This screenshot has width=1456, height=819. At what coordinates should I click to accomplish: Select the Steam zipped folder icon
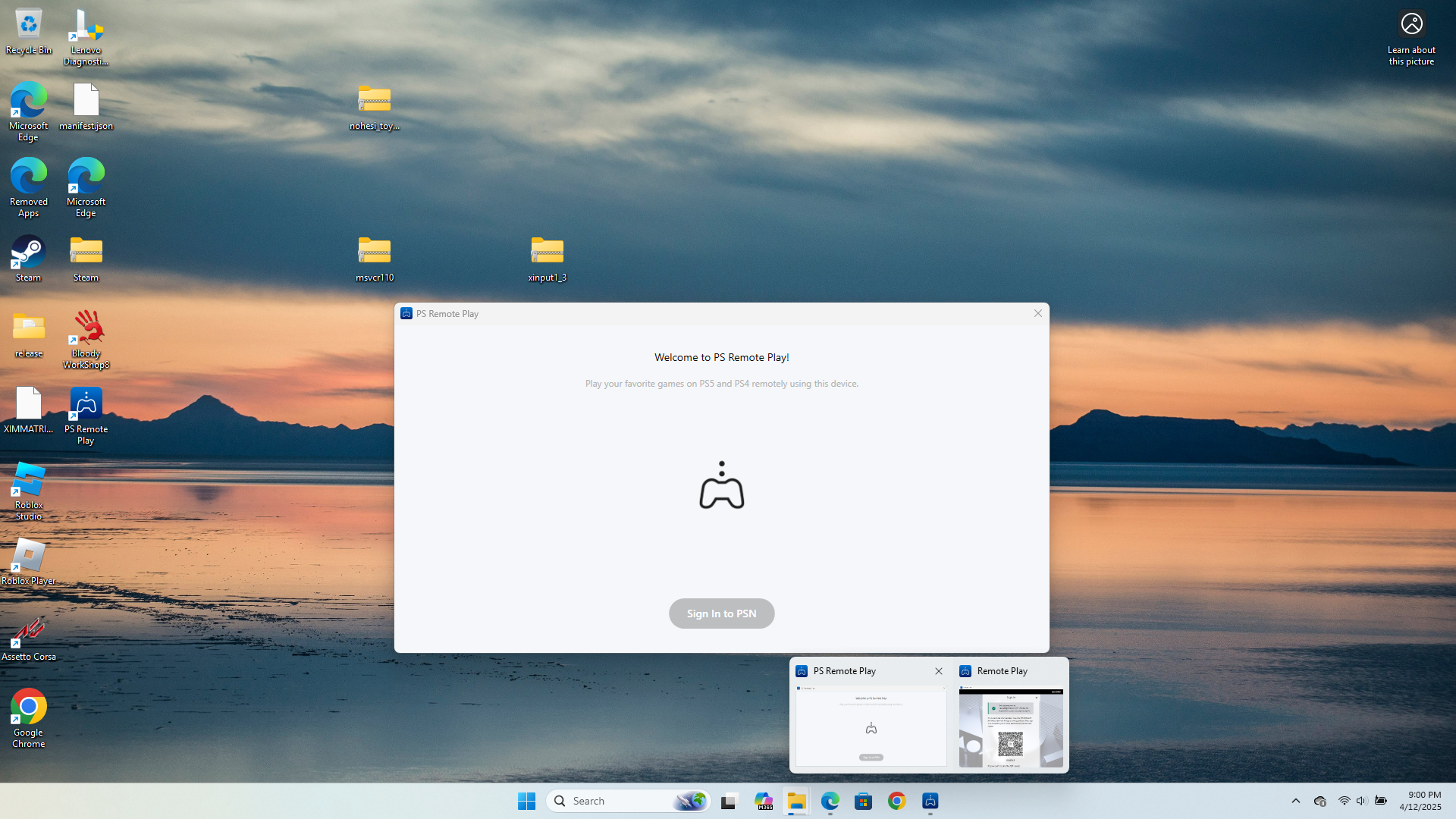[86, 259]
